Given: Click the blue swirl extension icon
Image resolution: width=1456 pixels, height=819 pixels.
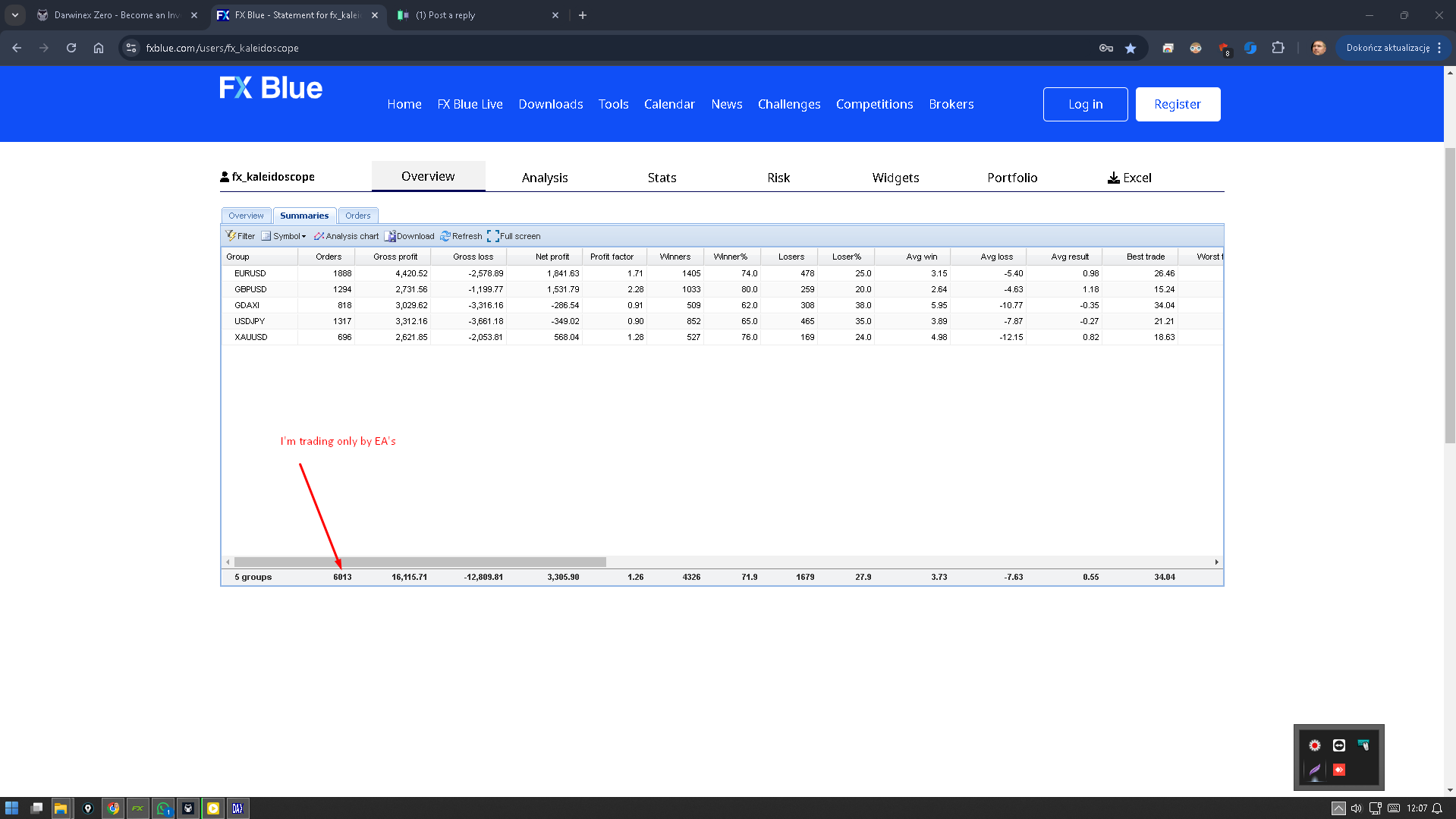Looking at the screenshot, I should pos(1250,48).
